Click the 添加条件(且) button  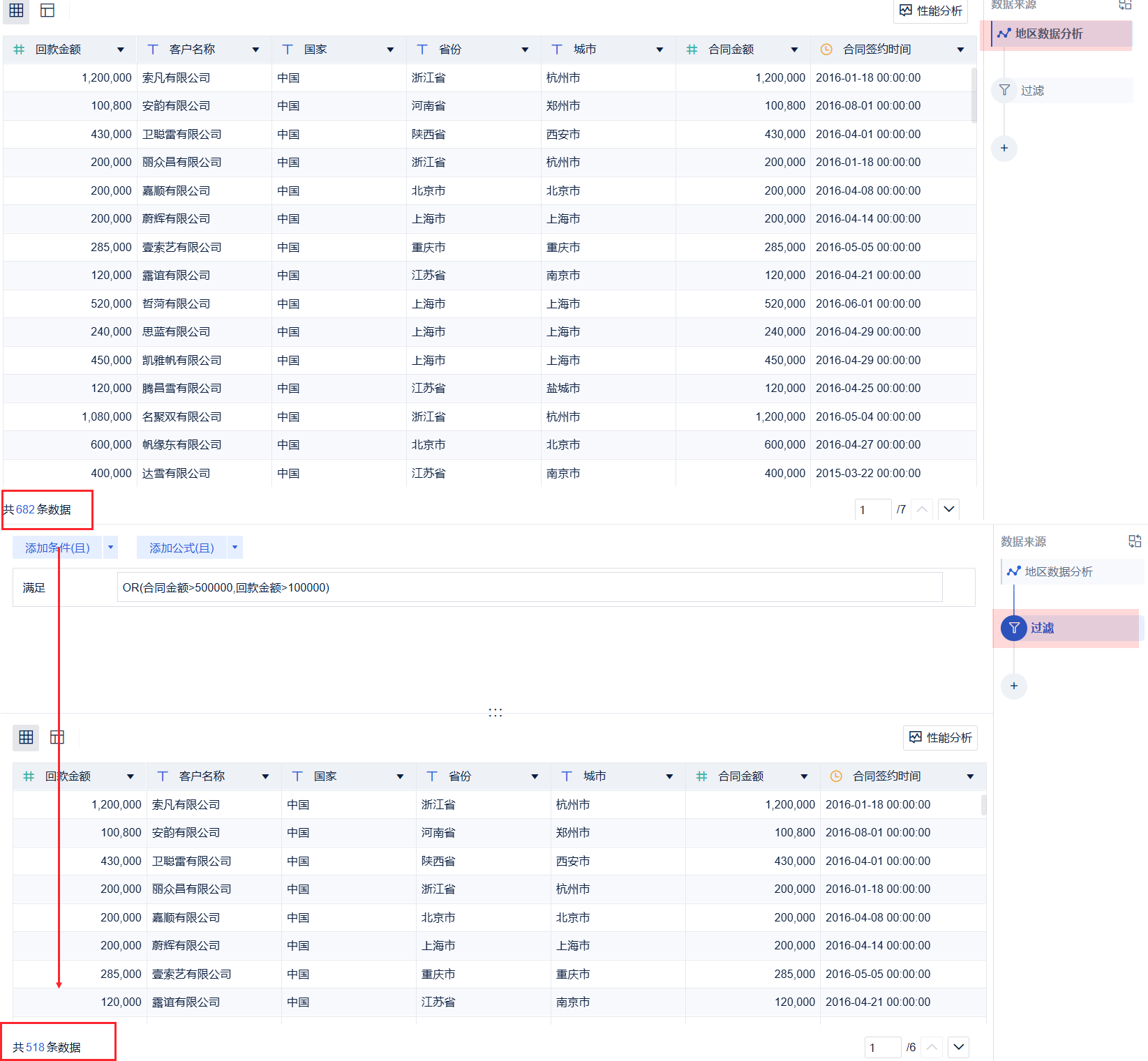pos(57,548)
